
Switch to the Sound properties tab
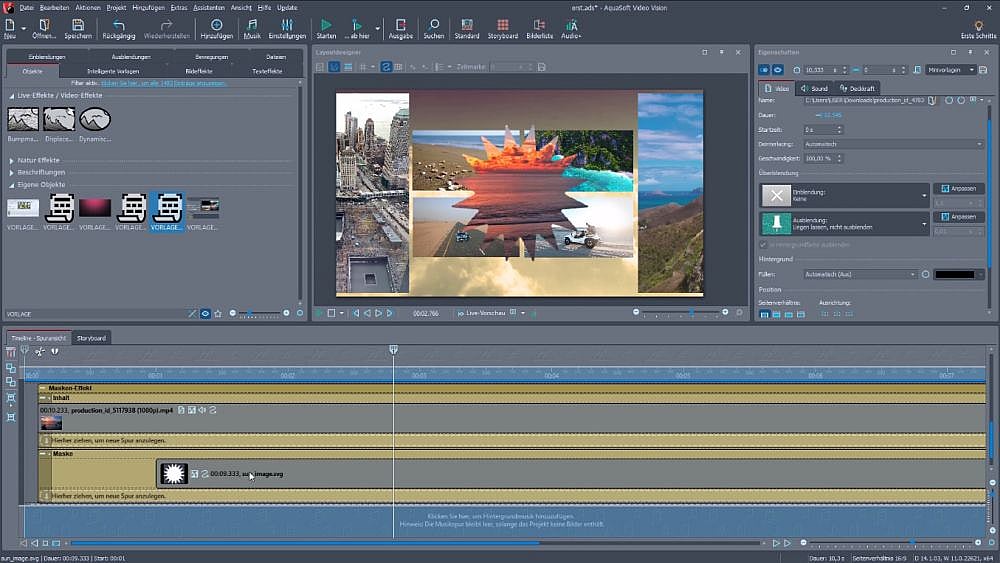815,88
